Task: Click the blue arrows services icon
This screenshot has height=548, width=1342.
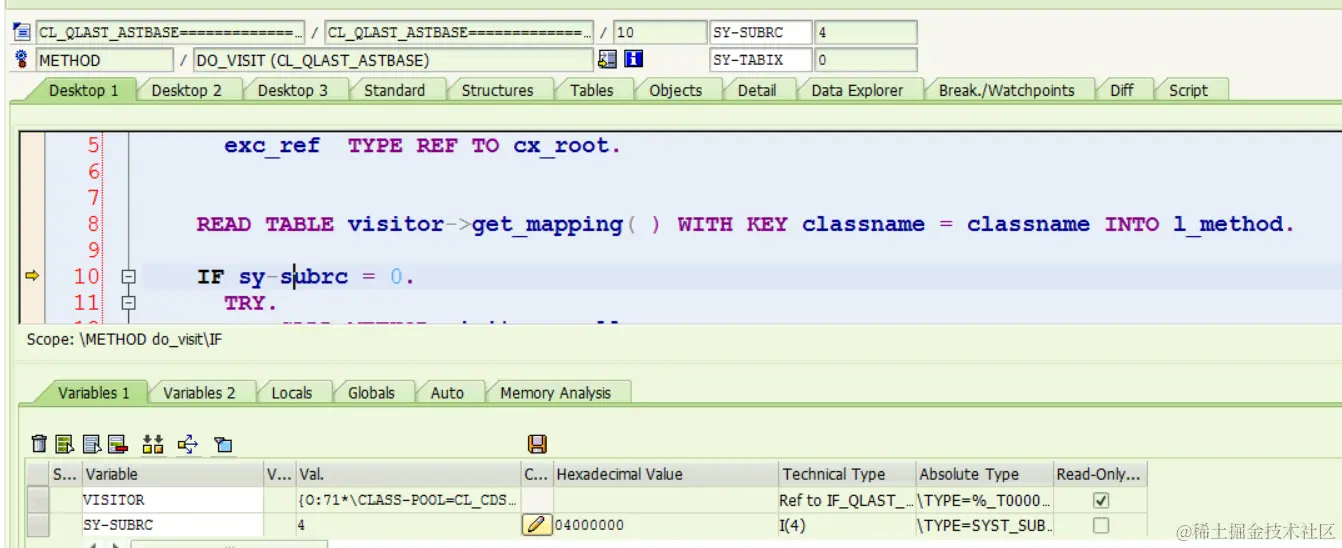Action: coord(188,444)
